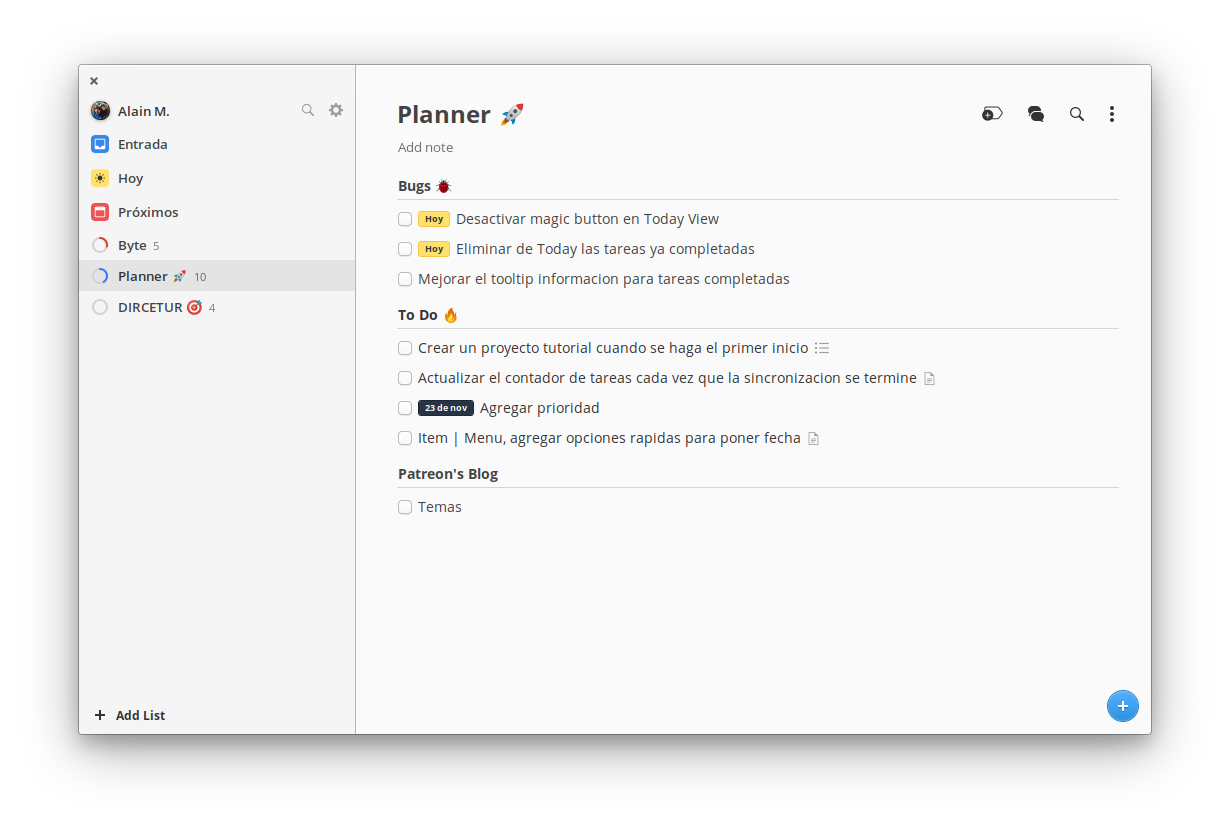Click the add label tag icon
The image size is (1230, 827).
992,114
